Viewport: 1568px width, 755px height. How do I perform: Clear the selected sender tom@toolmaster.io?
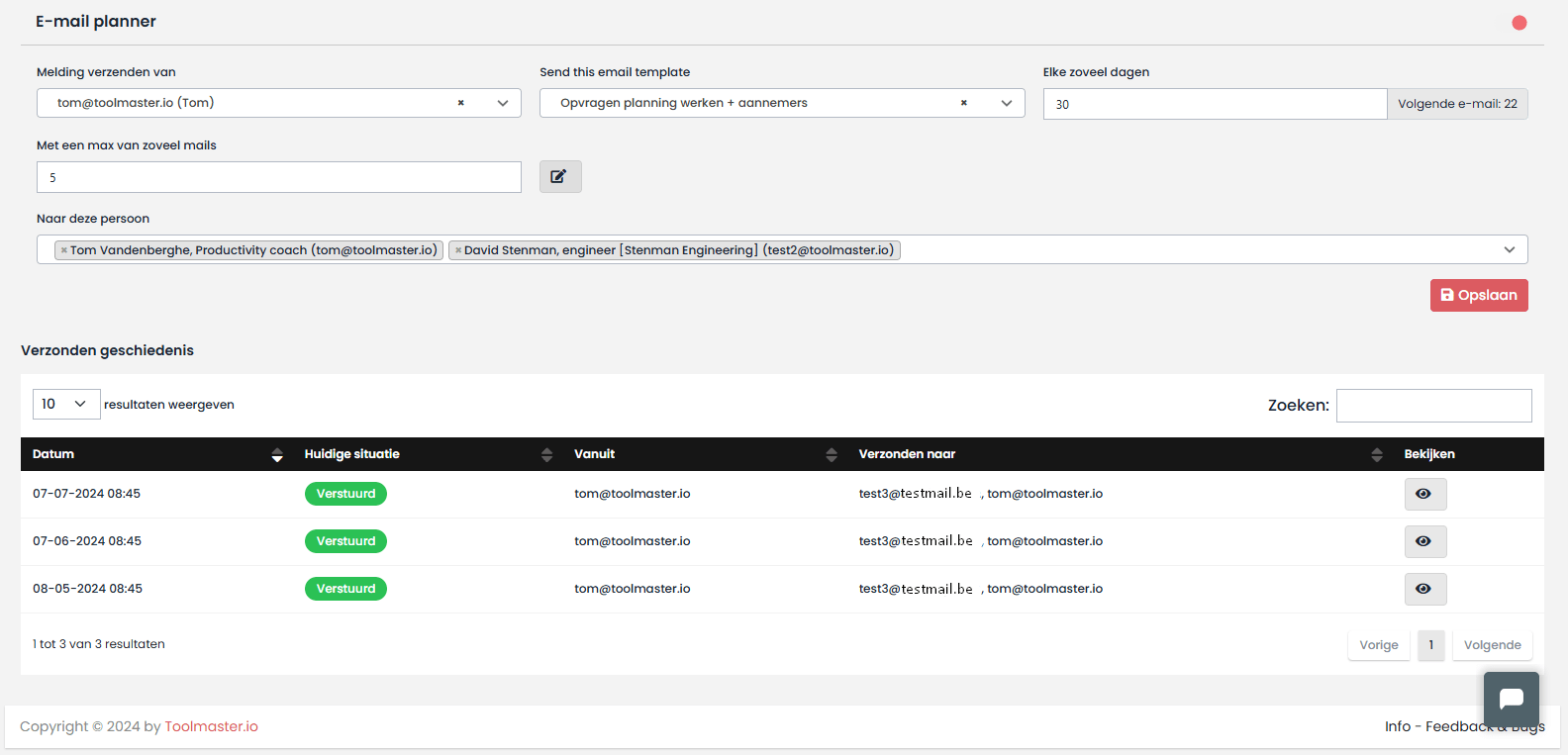460,103
